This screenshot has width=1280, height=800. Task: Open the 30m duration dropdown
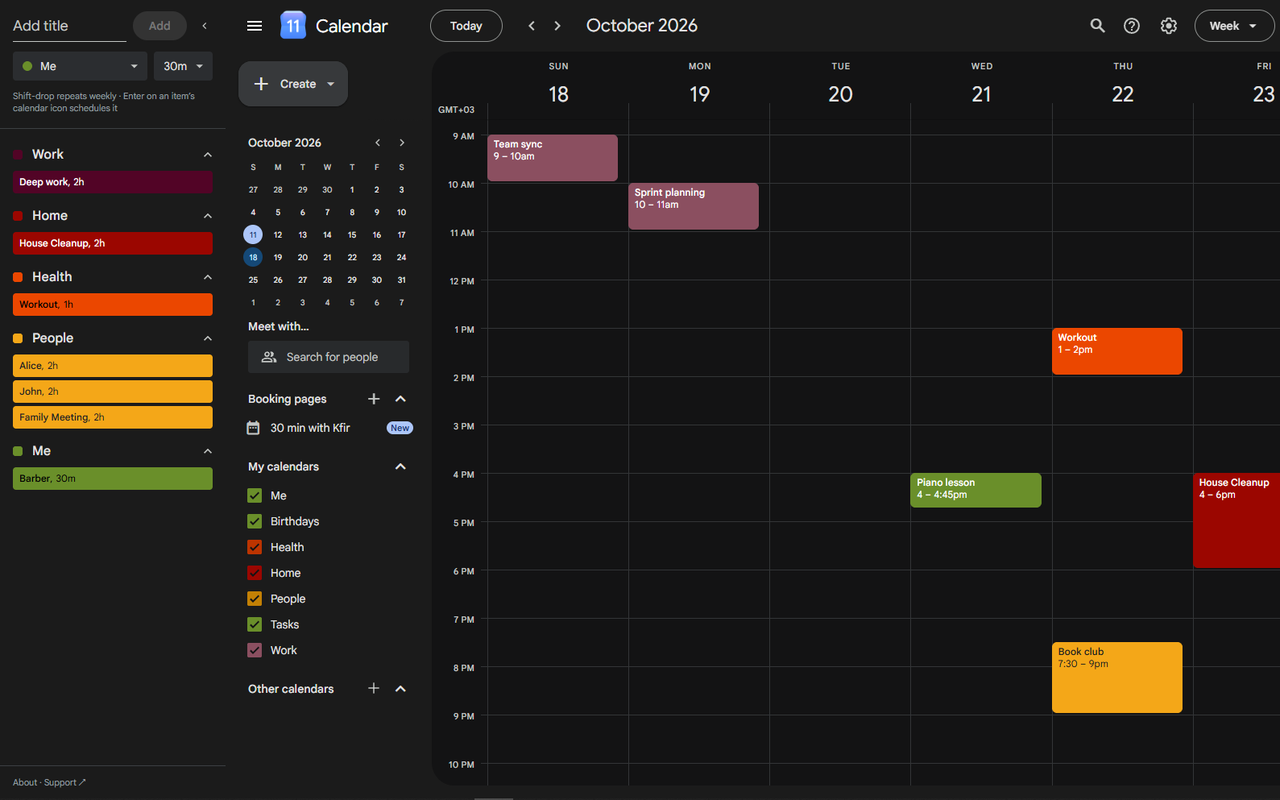coord(183,66)
